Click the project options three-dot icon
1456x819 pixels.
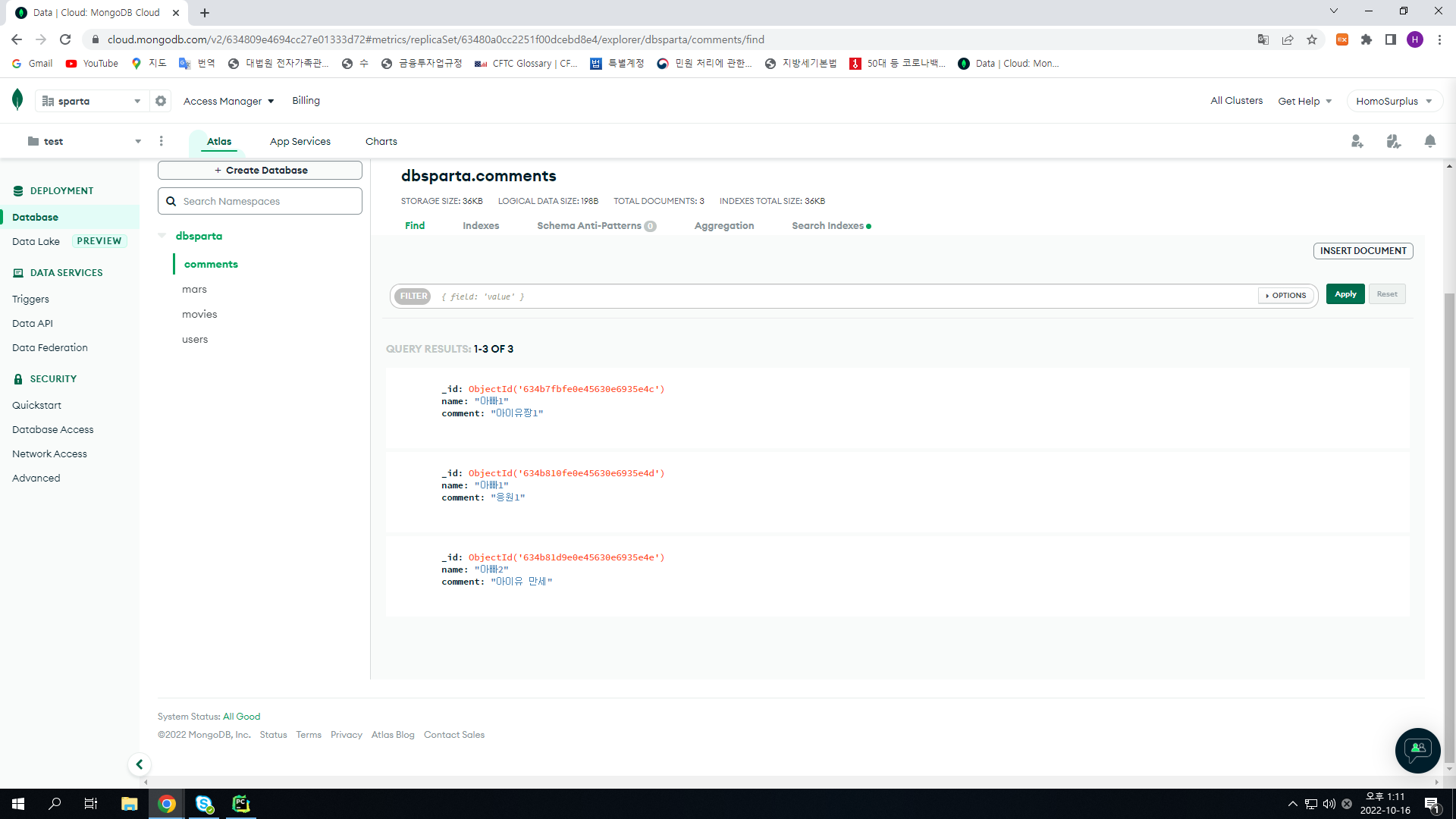click(x=161, y=141)
